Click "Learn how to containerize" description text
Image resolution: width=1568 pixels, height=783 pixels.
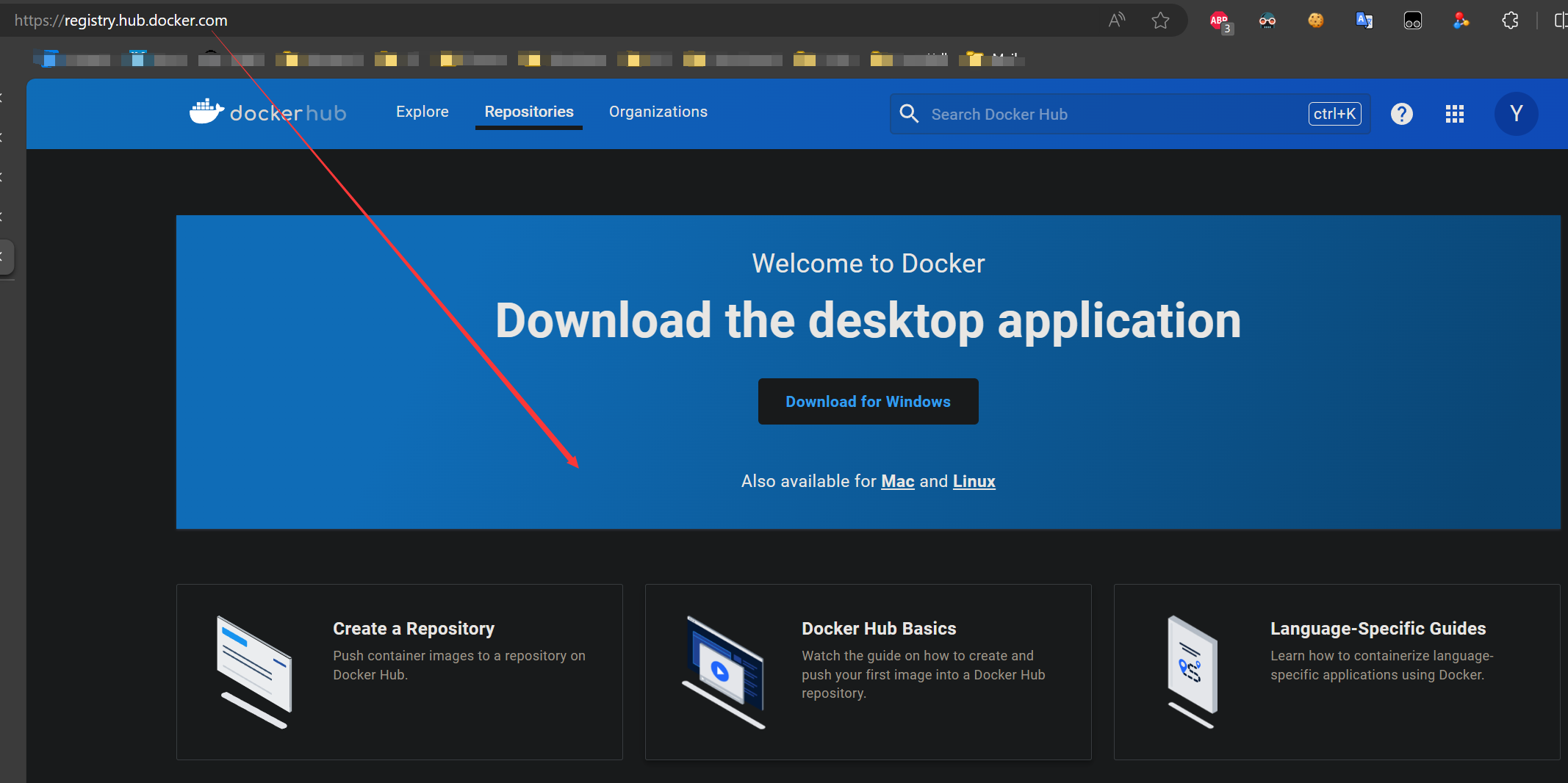(1381, 665)
